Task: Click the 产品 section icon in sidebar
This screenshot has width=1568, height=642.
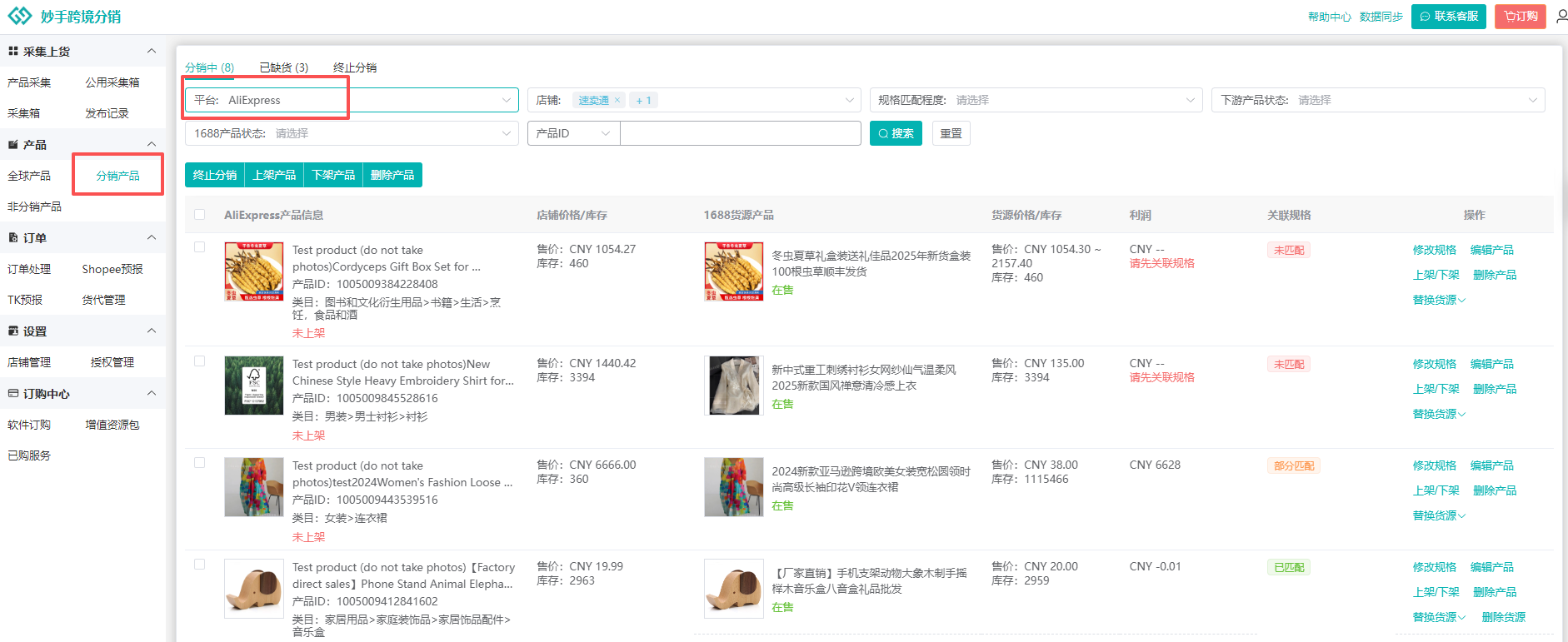Action: coord(12,145)
